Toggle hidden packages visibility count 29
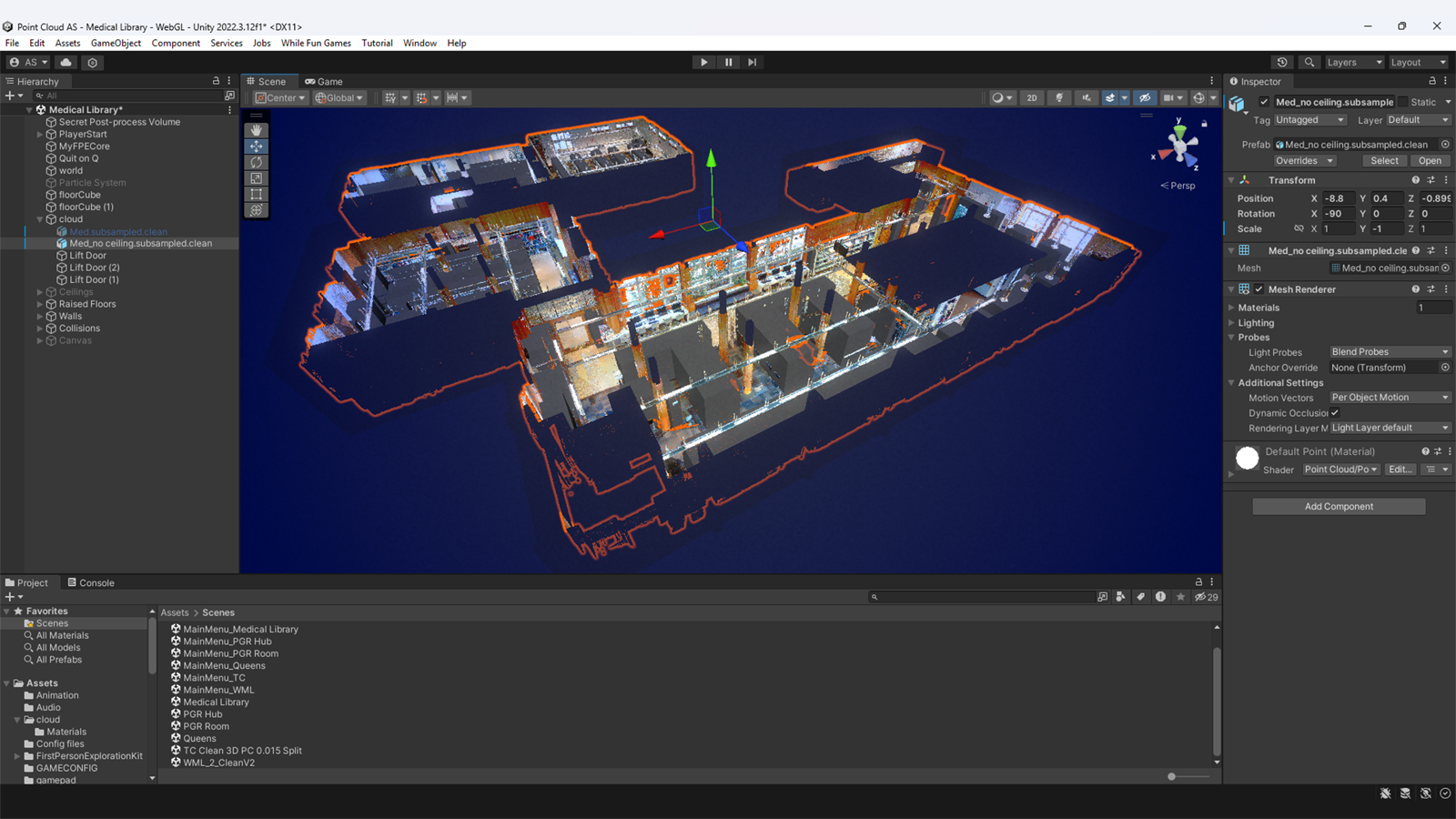 click(x=1207, y=597)
